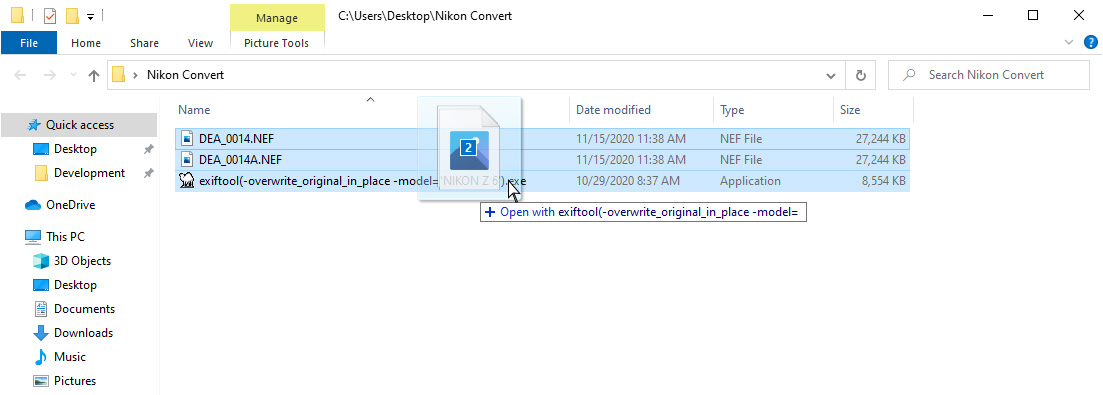Screen dimensions: 1103x395
Task: Click the pin icon beside Development
Action: 148,173
